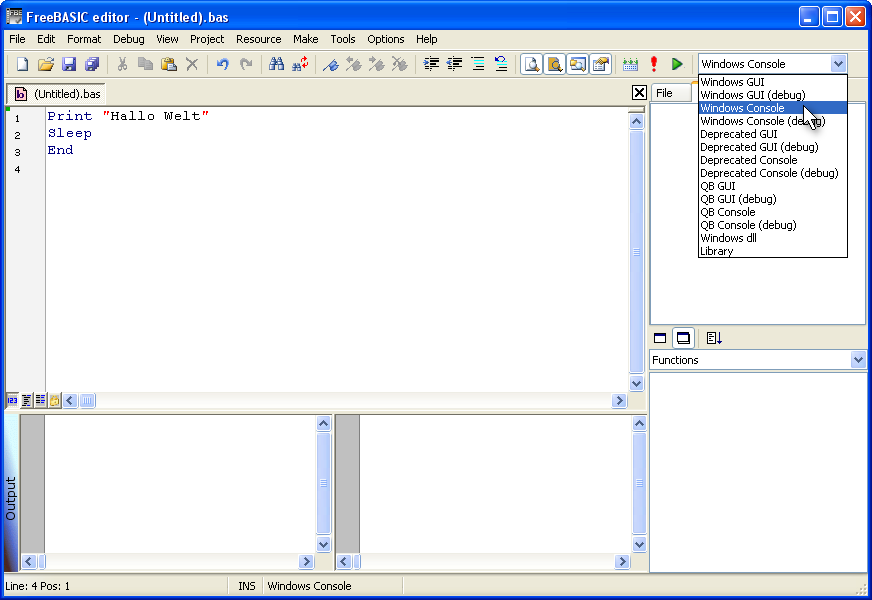Outdent the selected lines

coord(454,64)
